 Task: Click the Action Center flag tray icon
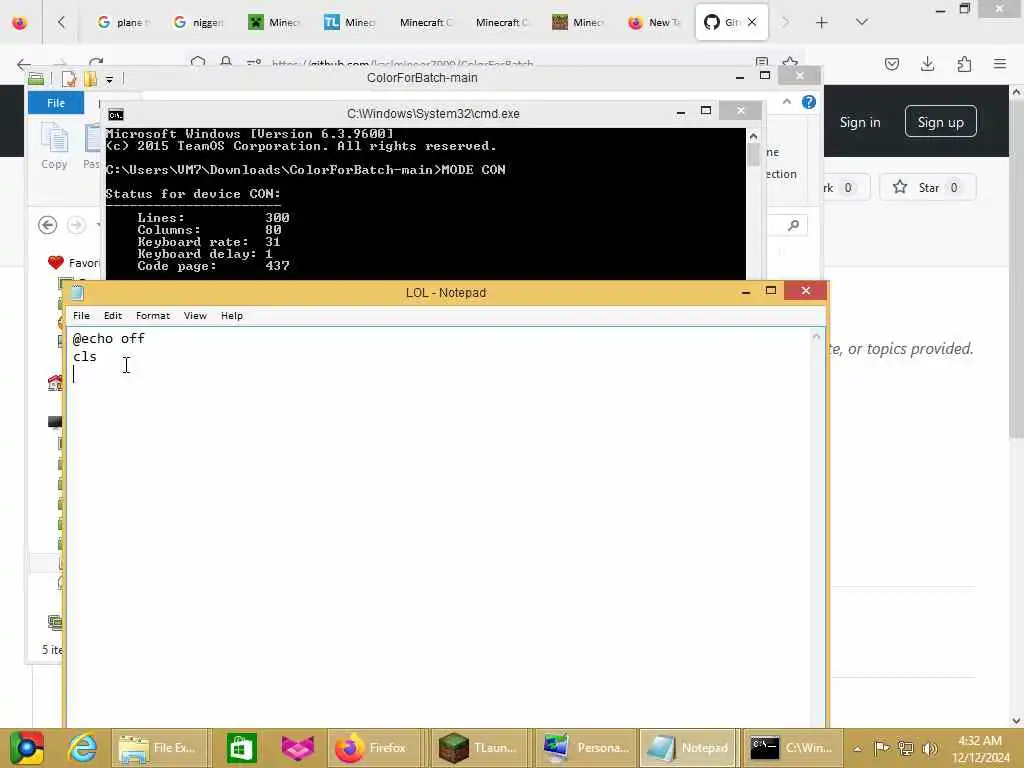881,748
